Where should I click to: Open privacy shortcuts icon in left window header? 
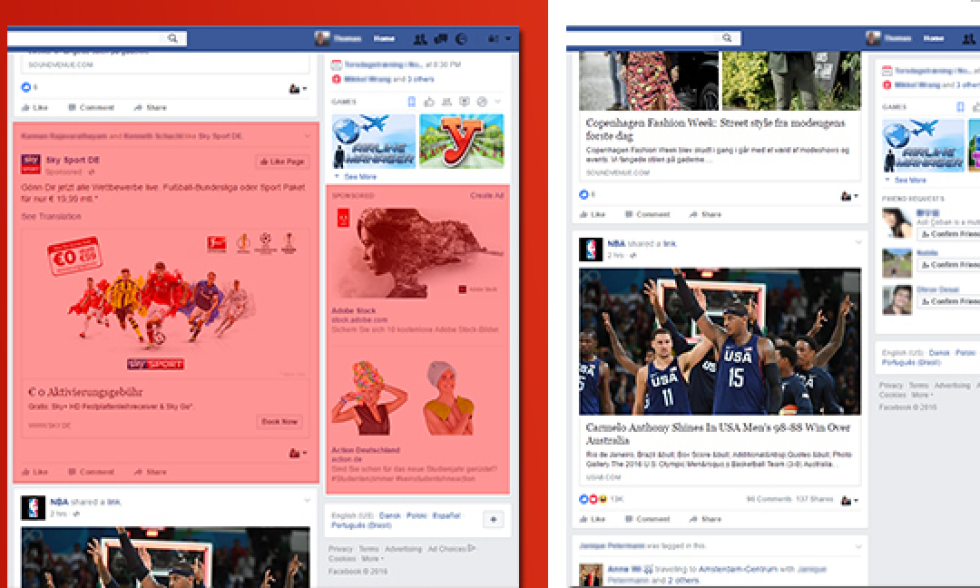coord(493,39)
